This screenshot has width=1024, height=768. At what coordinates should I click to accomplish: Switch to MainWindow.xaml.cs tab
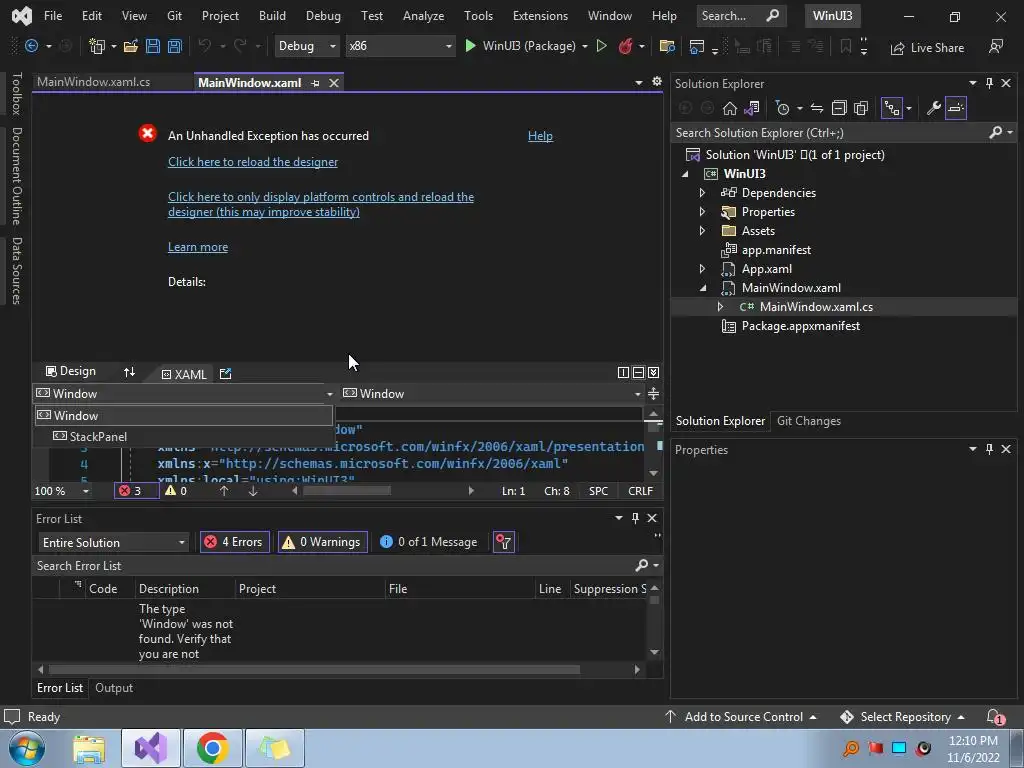point(93,82)
